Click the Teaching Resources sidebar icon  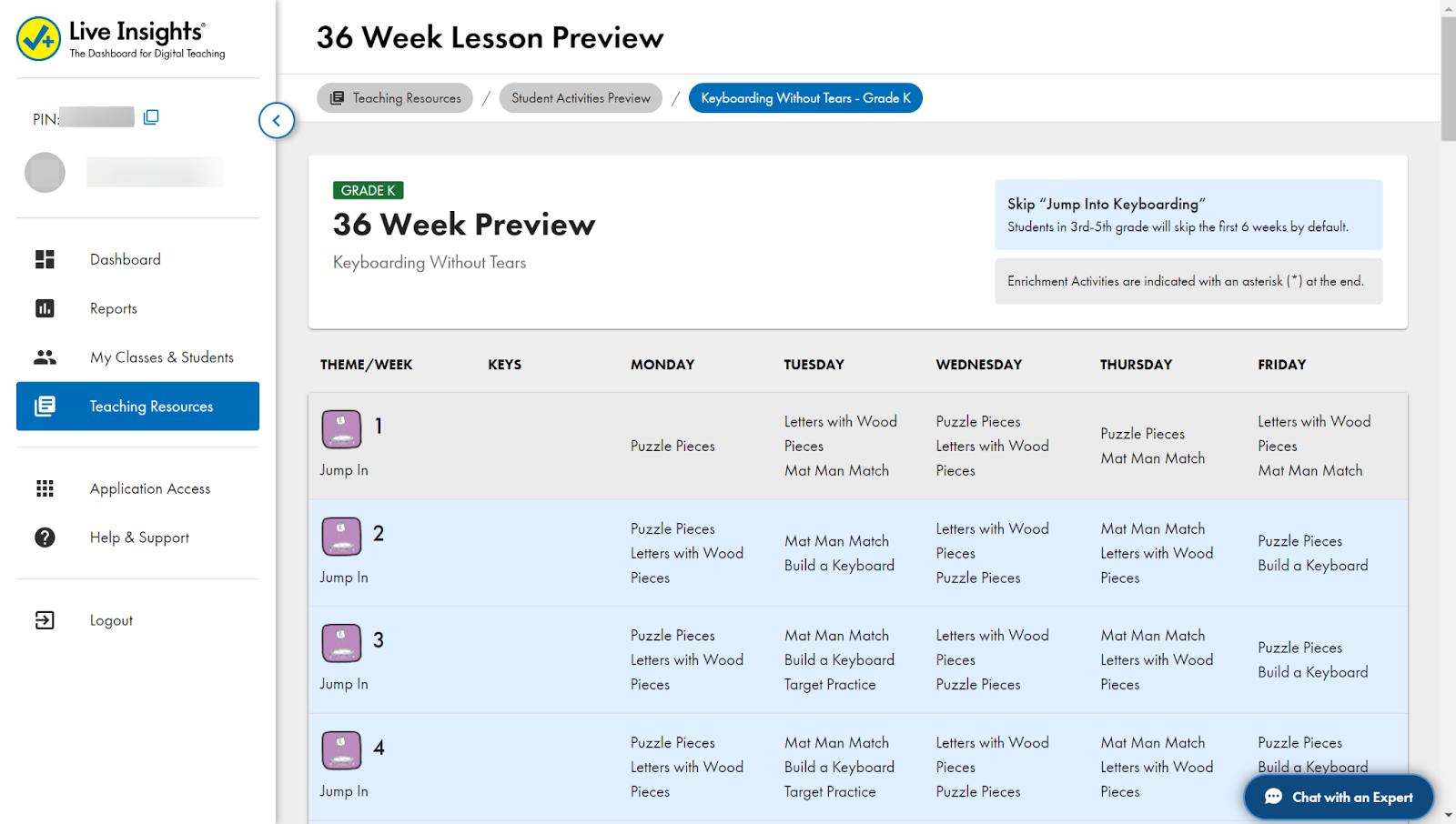(45, 407)
